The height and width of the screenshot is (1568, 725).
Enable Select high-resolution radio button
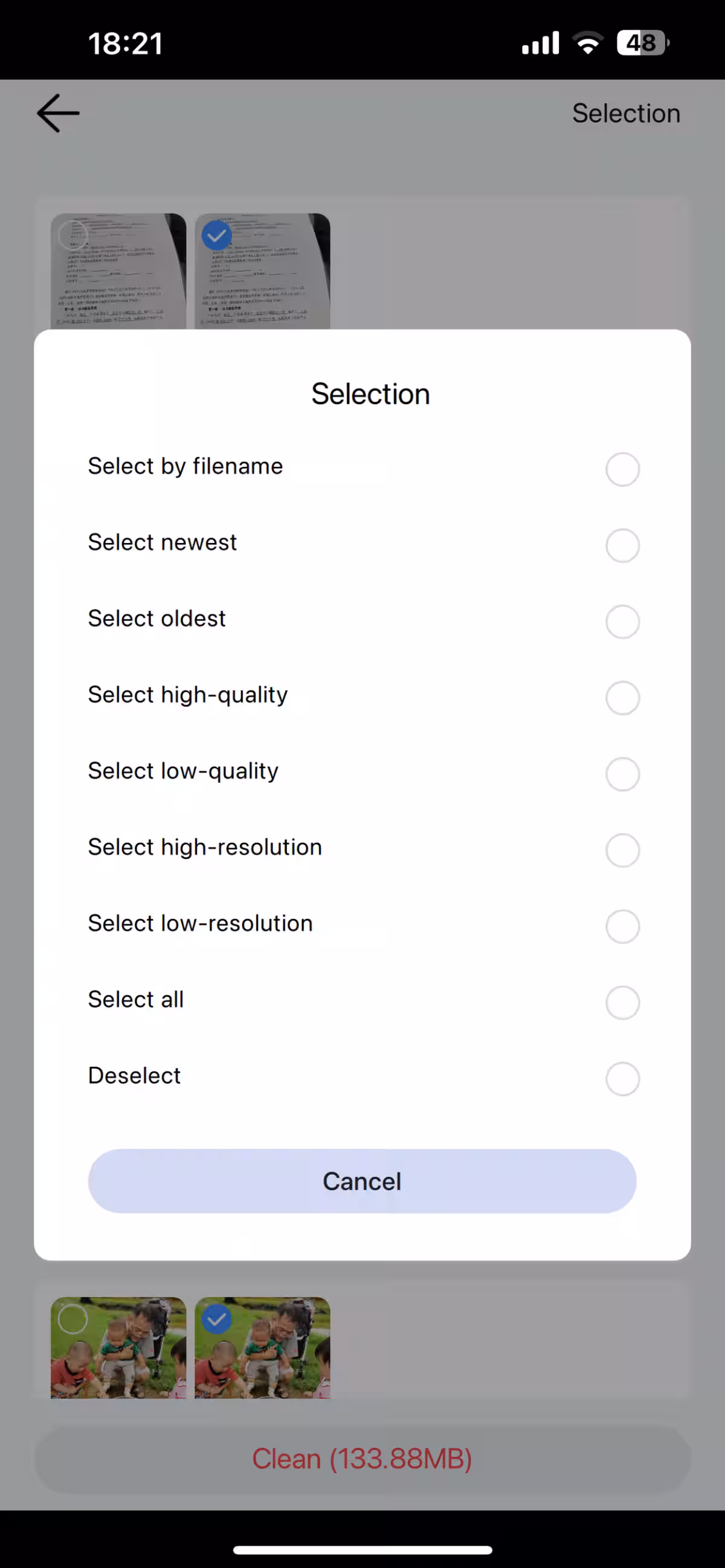pyautogui.click(x=622, y=850)
